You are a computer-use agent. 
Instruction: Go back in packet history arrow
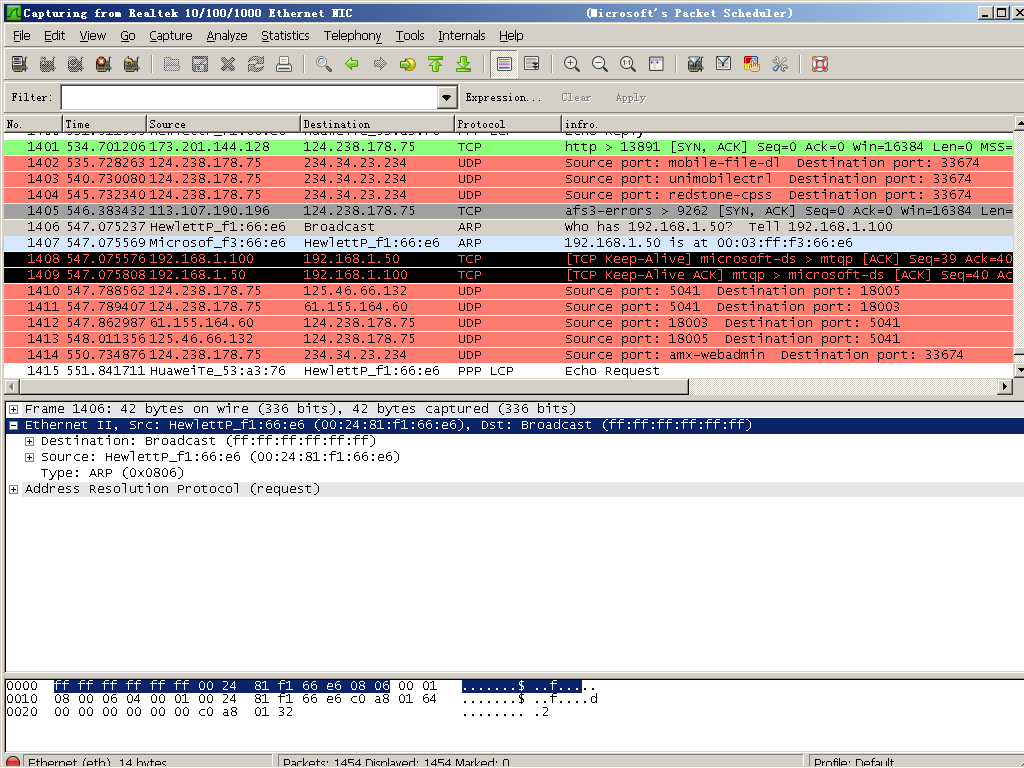tap(352, 64)
